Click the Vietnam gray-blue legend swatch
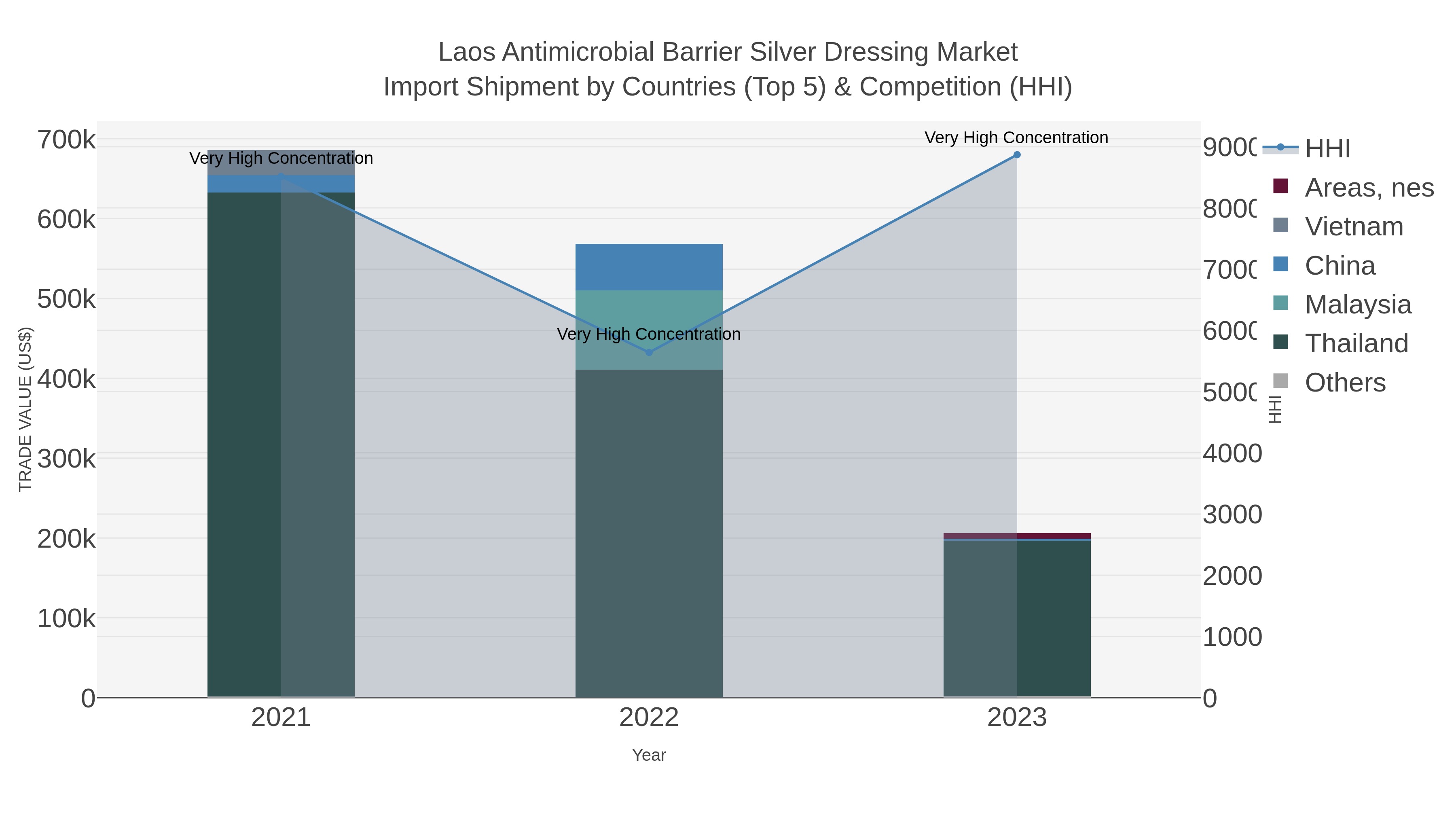The height and width of the screenshot is (819, 1456). [x=1280, y=225]
